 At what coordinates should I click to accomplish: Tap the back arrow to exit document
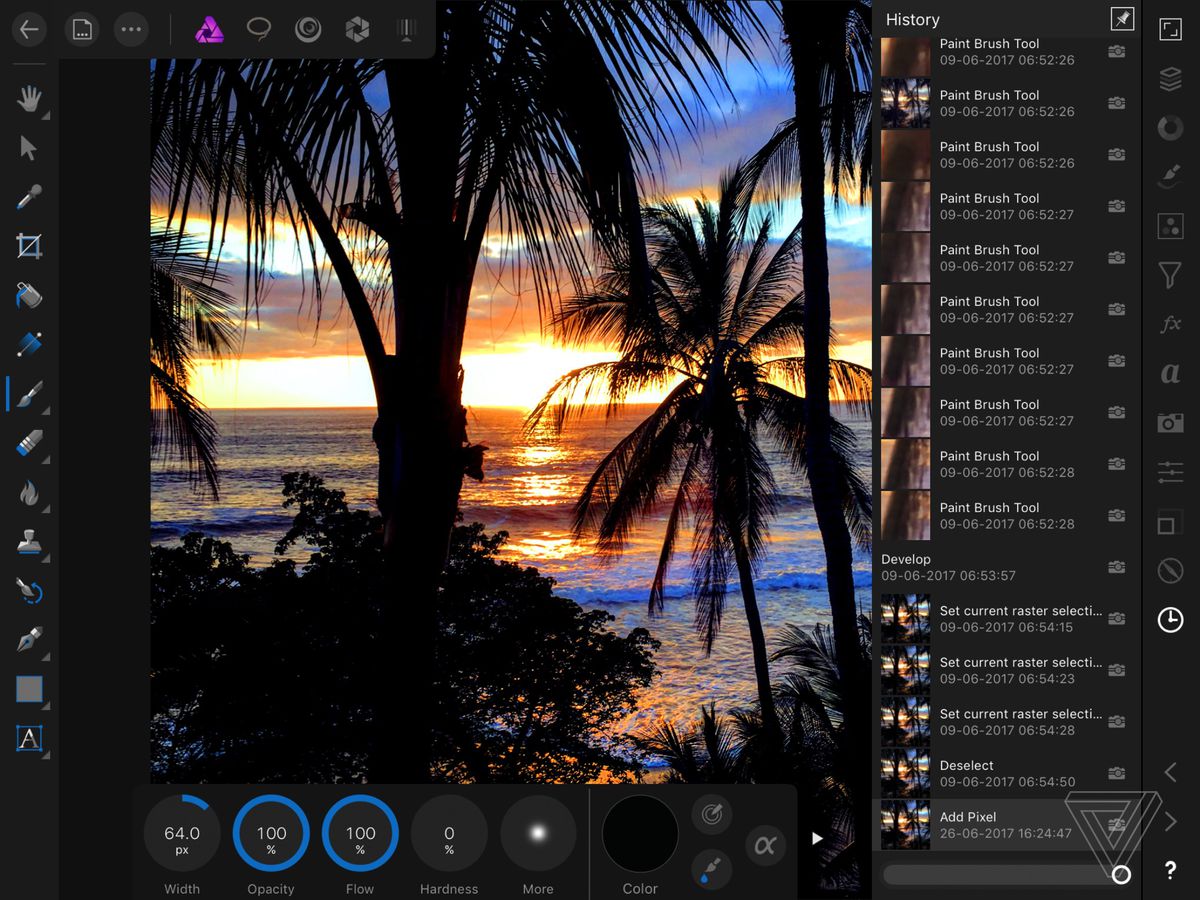pyautogui.click(x=30, y=30)
